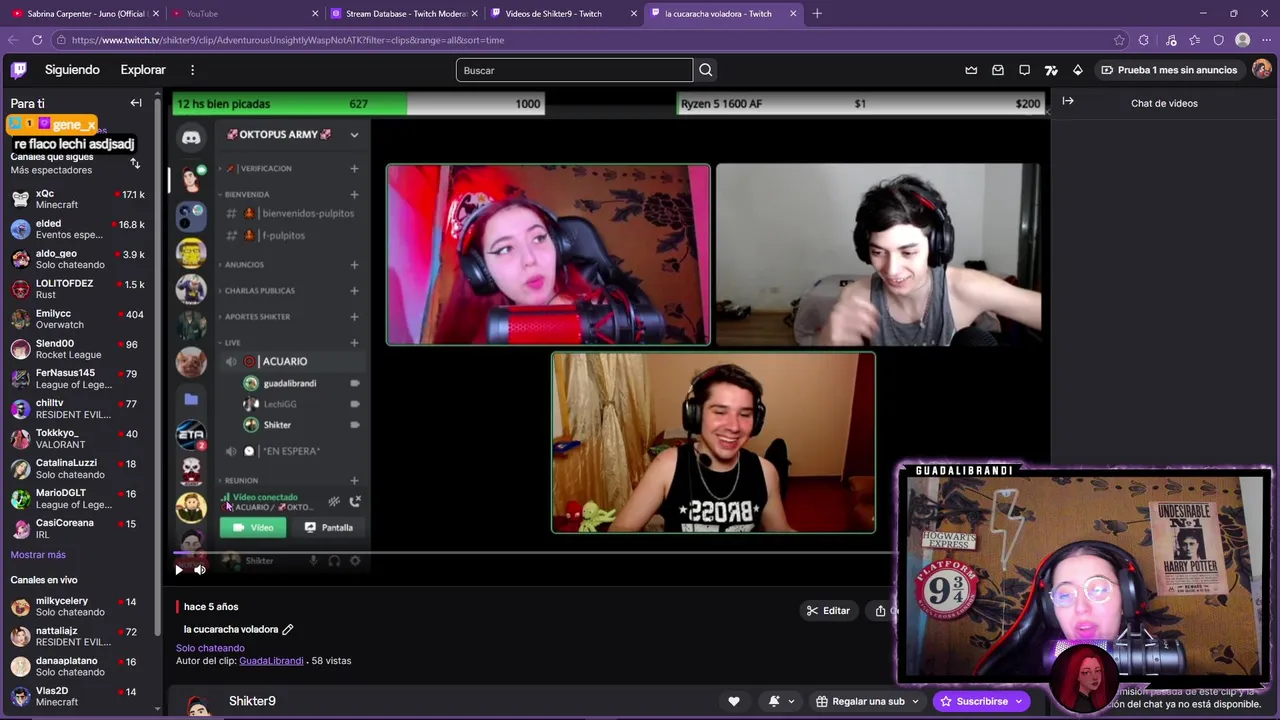Open the three-dot more menu
1280x720 pixels.
tap(192, 70)
